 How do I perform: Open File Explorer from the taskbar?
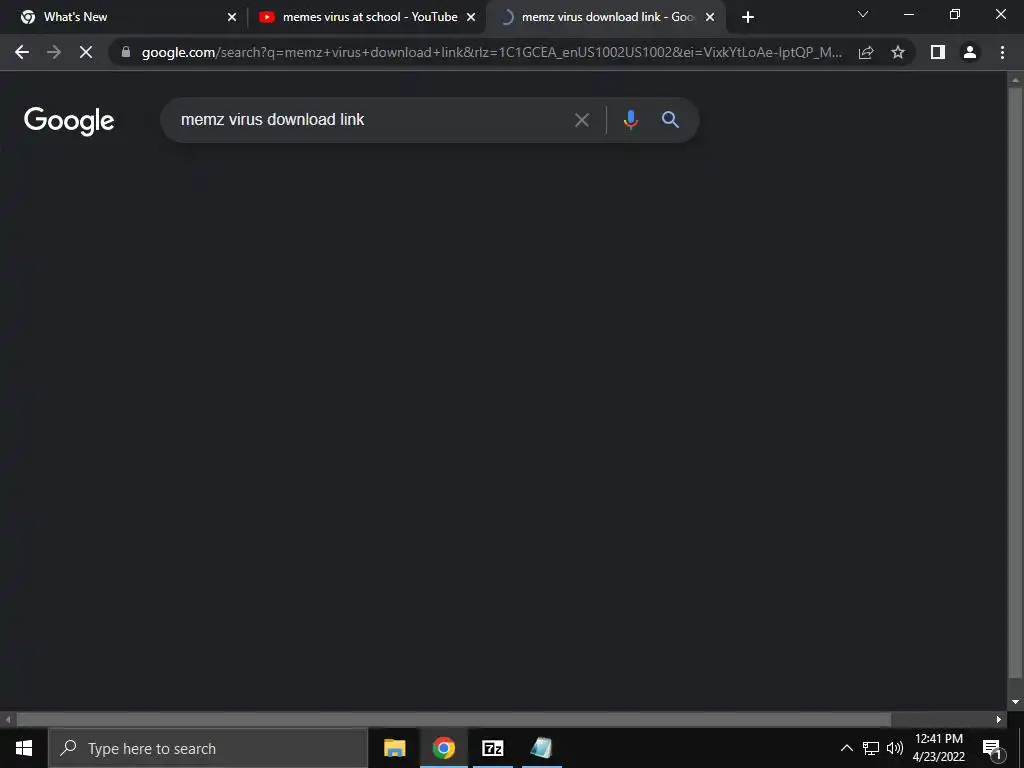click(394, 748)
